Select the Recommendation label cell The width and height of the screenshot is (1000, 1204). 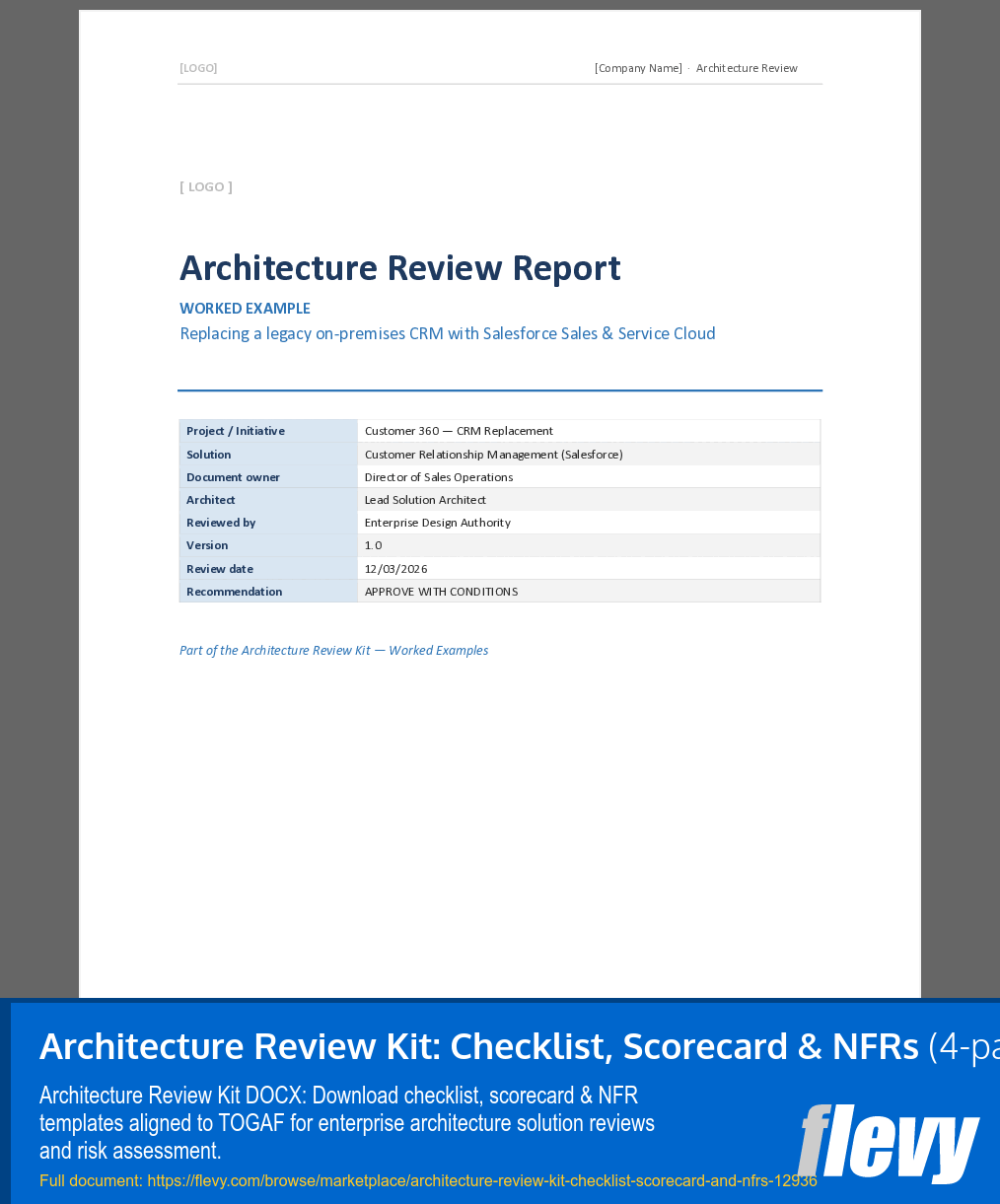pyautogui.click(x=268, y=592)
